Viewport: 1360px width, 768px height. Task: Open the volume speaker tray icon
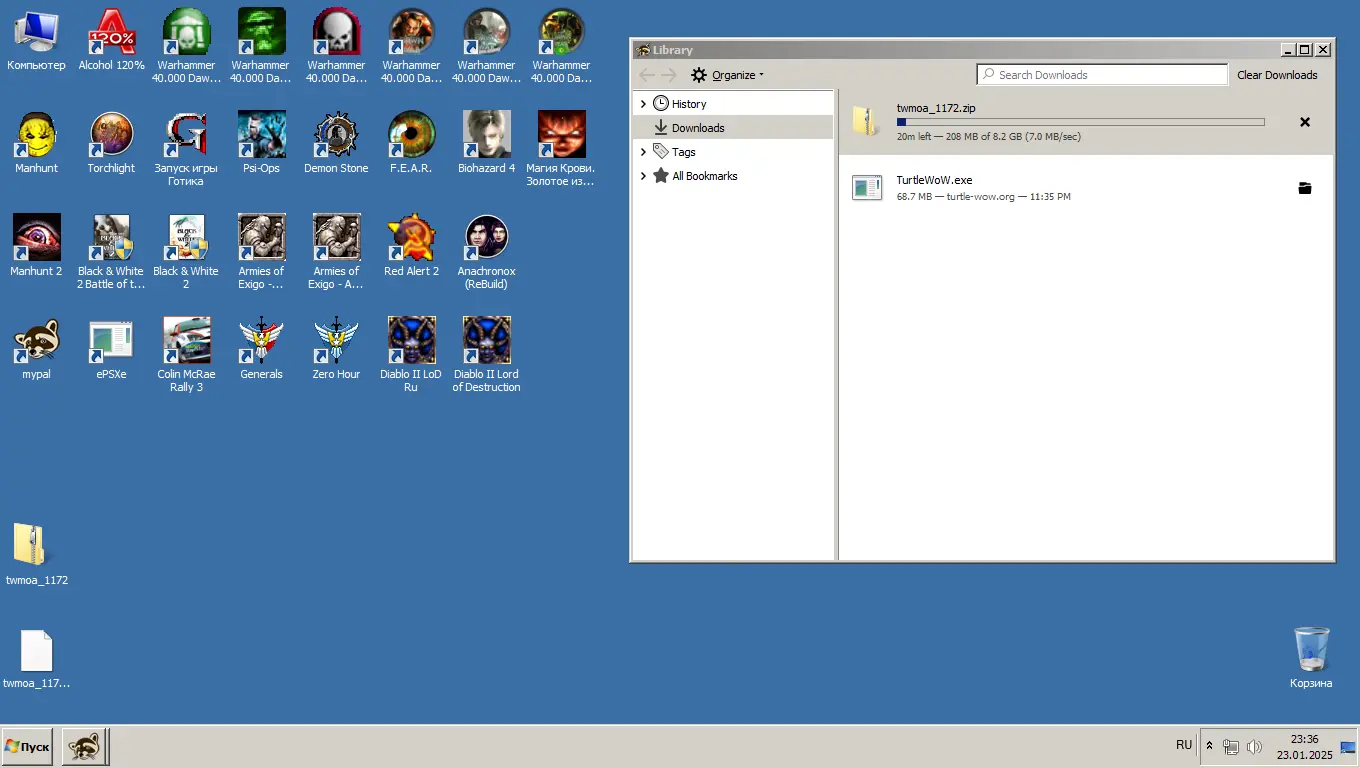[x=1254, y=747]
